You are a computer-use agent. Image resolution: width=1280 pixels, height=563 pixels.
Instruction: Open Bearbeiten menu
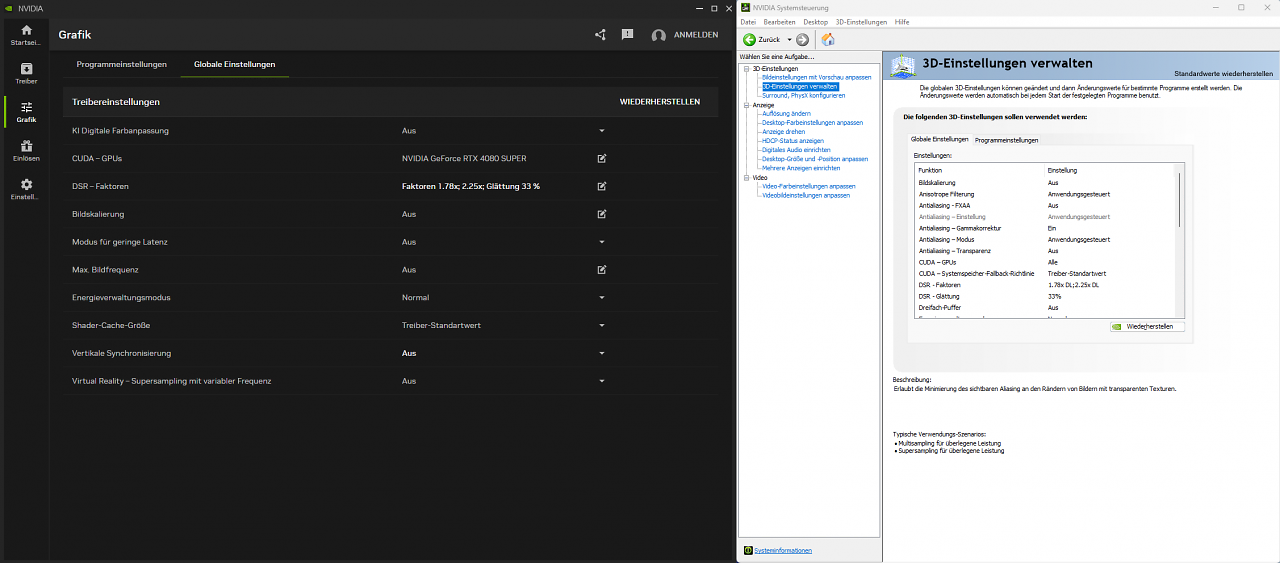point(779,21)
